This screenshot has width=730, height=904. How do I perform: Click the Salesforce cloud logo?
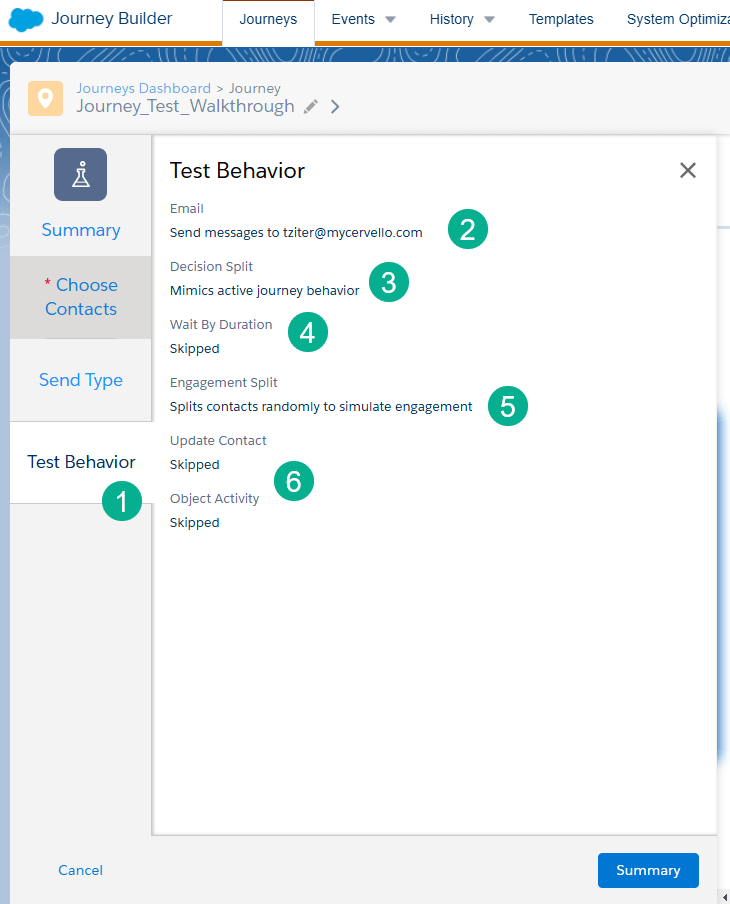[x=25, y=20]
